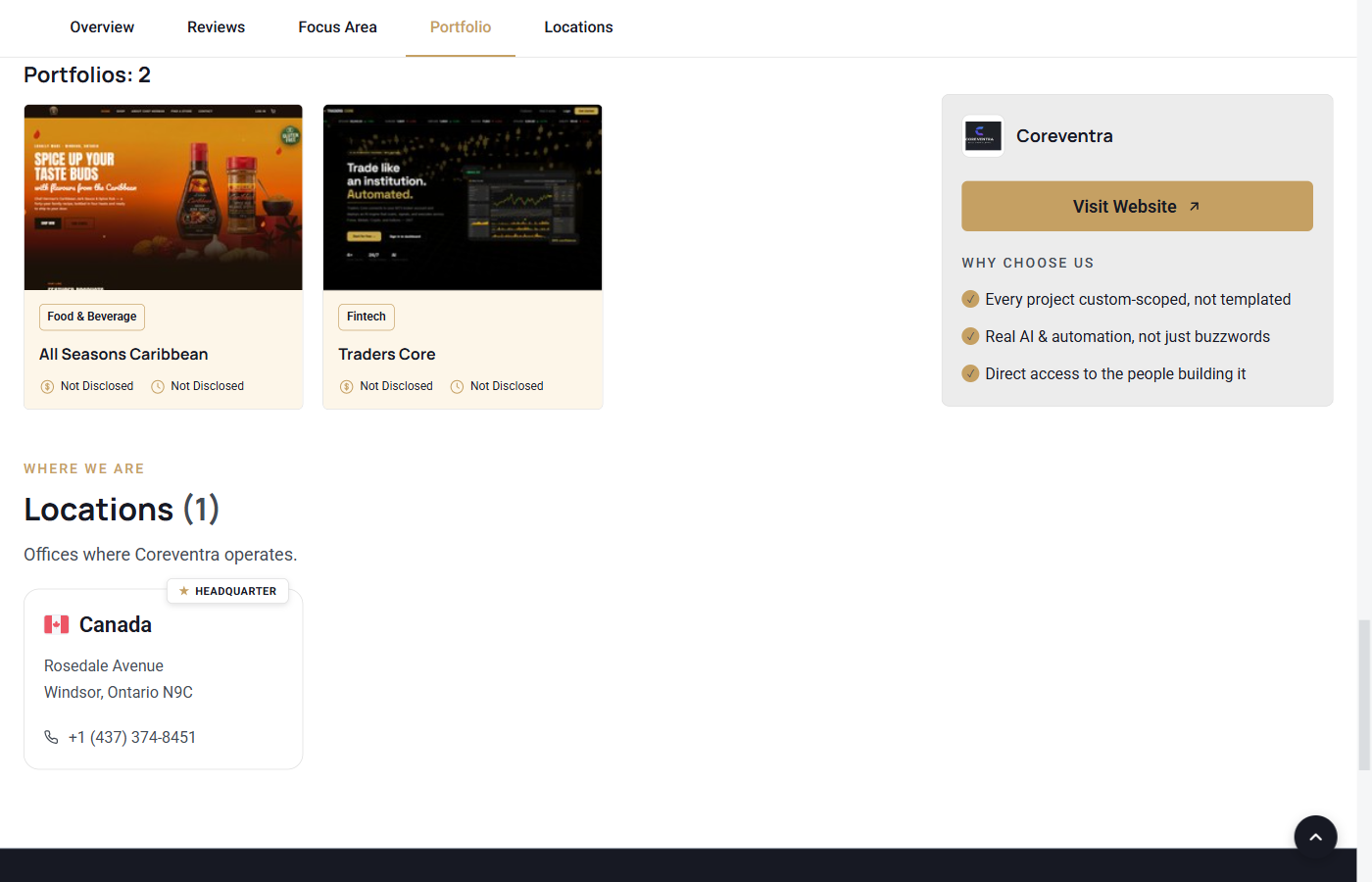Click the Coreventra logo icon
Screen dimensions: 1372x882
coord(983,136)
